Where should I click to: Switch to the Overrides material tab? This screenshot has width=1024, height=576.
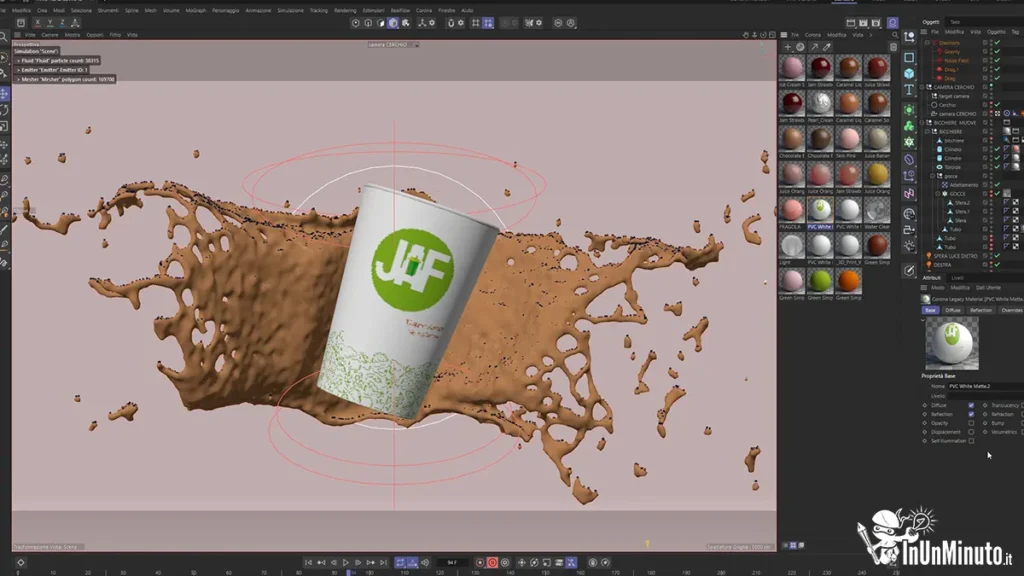(1012, 310)
